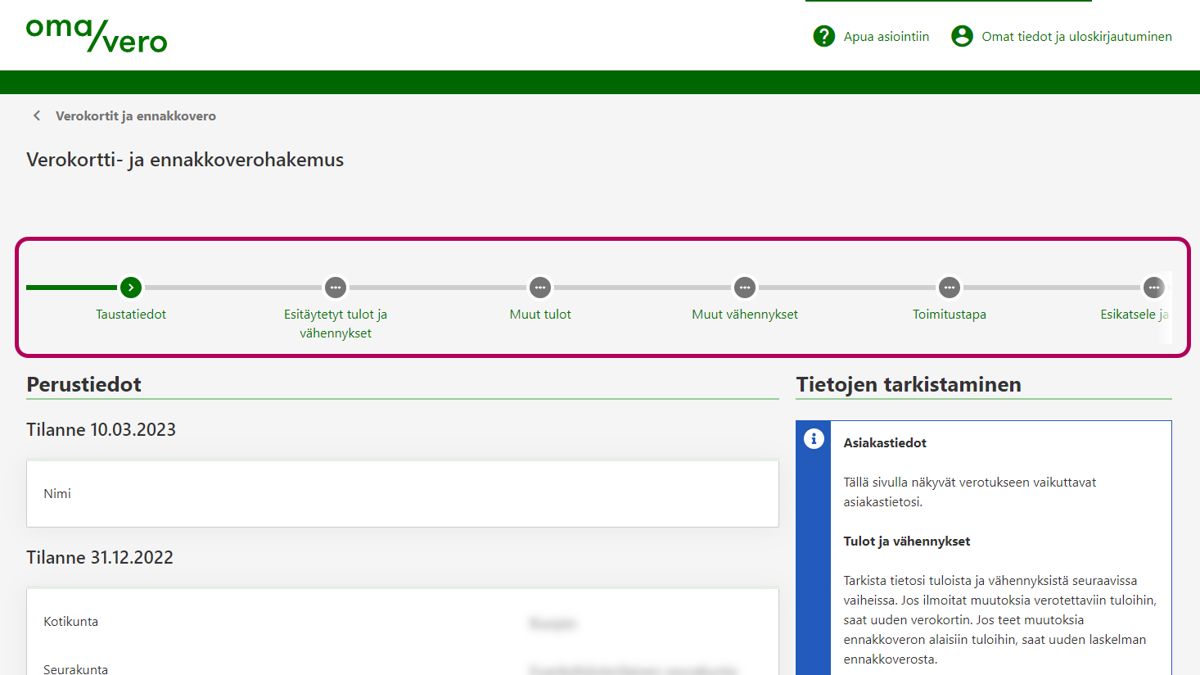Go back to Verokortit ja ennakkovero
This screenshot has height=675, width=1200.
(x=135, y=116)
